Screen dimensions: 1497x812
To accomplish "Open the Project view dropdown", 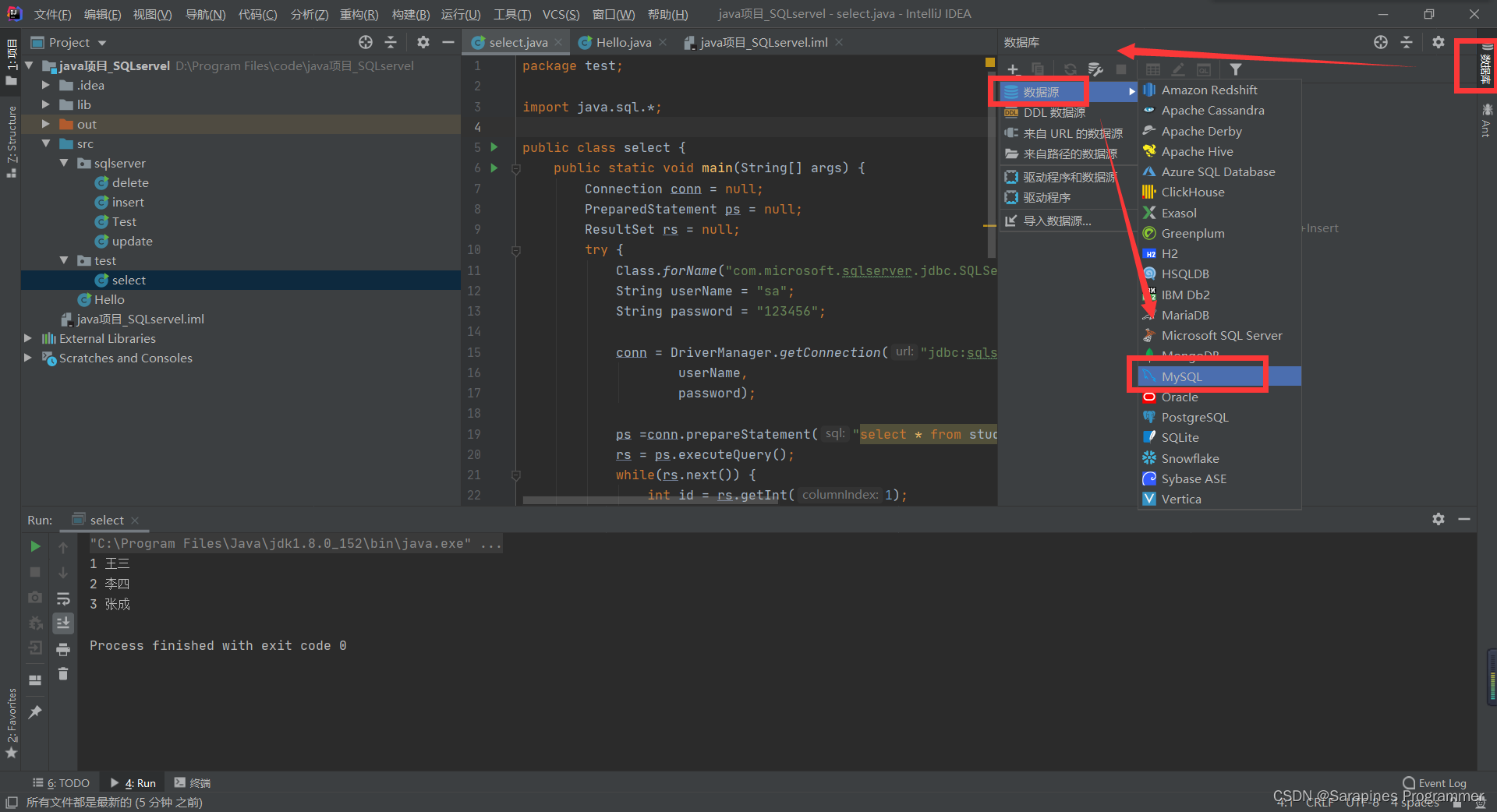I will pyautogui.click(x=102, y=43).
